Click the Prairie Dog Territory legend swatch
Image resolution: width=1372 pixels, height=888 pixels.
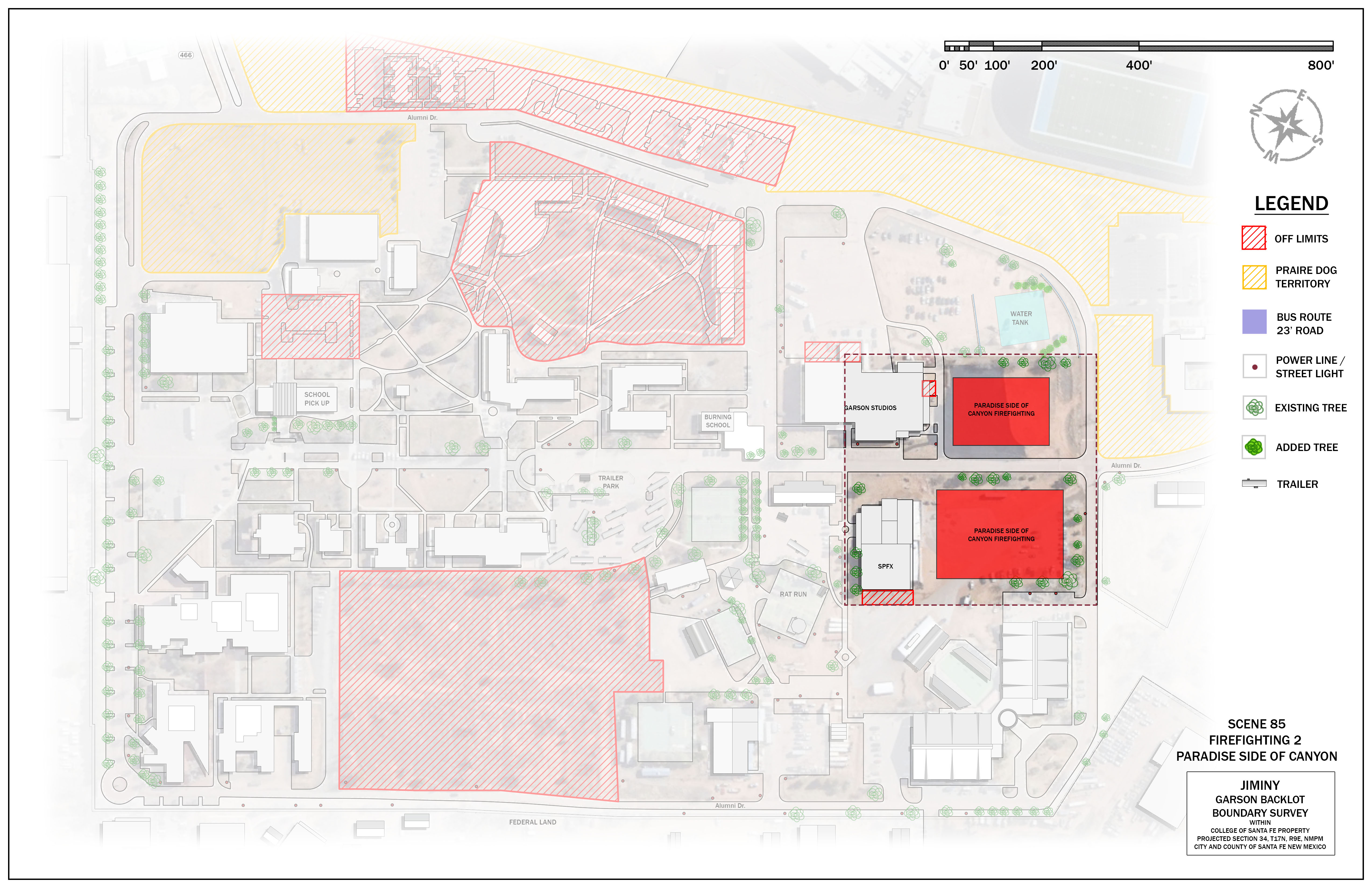pos(1254,277)
